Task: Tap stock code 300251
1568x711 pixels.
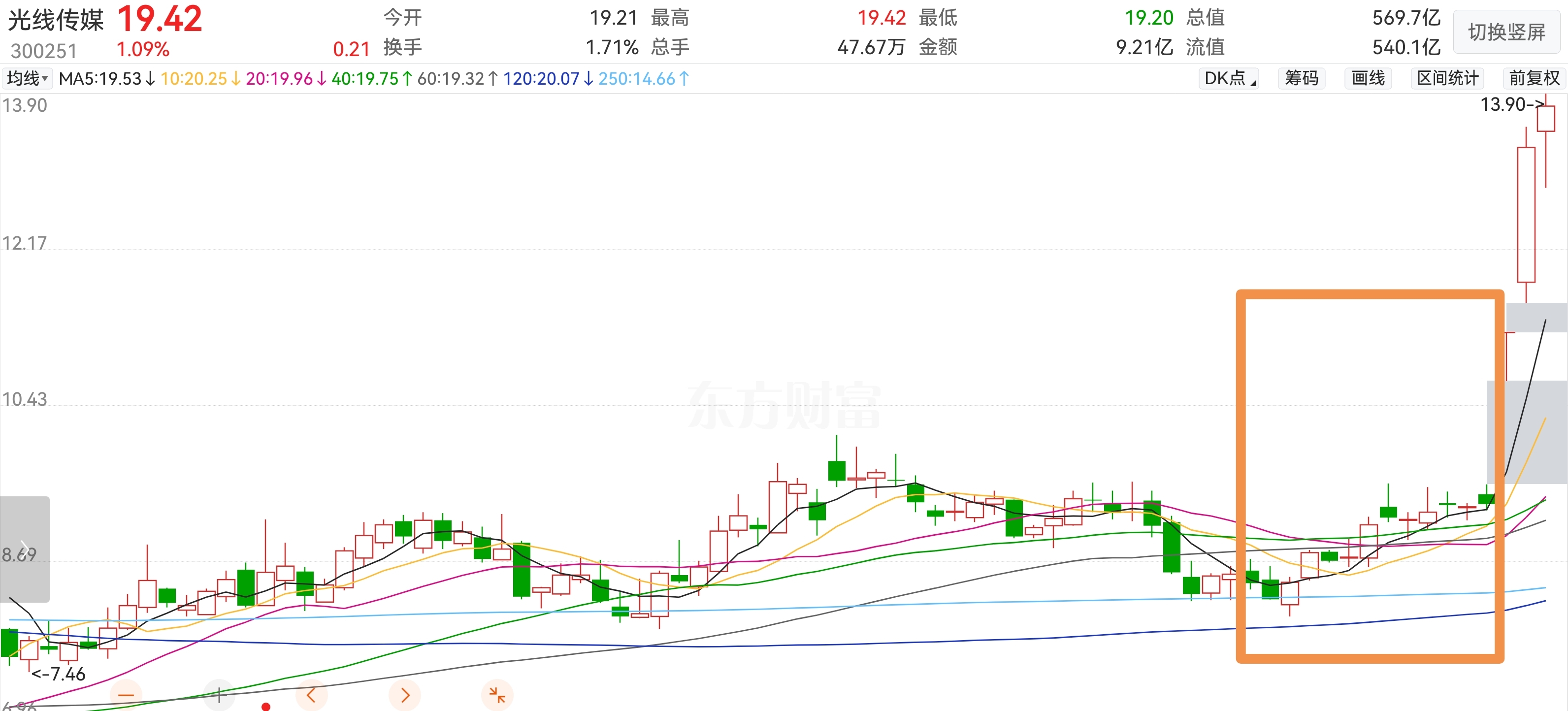Action: tap(44, 51)
